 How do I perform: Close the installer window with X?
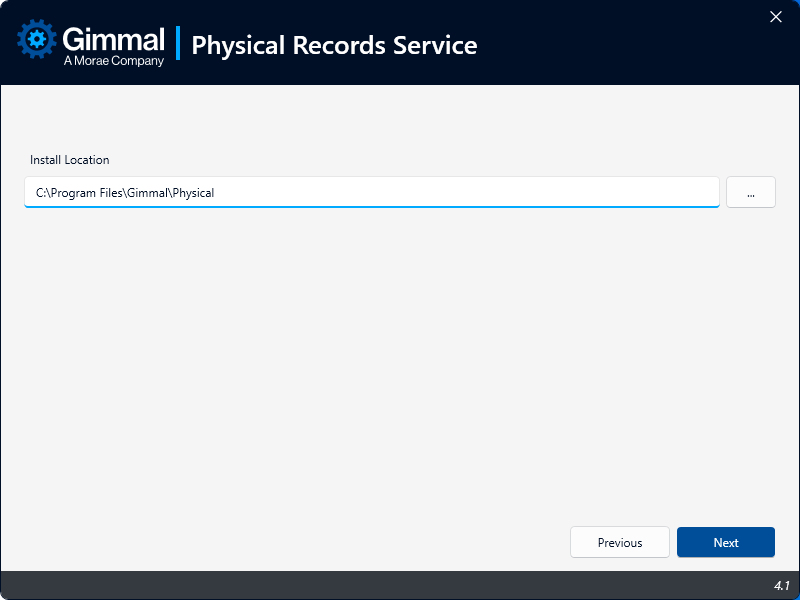coord(776,16)
